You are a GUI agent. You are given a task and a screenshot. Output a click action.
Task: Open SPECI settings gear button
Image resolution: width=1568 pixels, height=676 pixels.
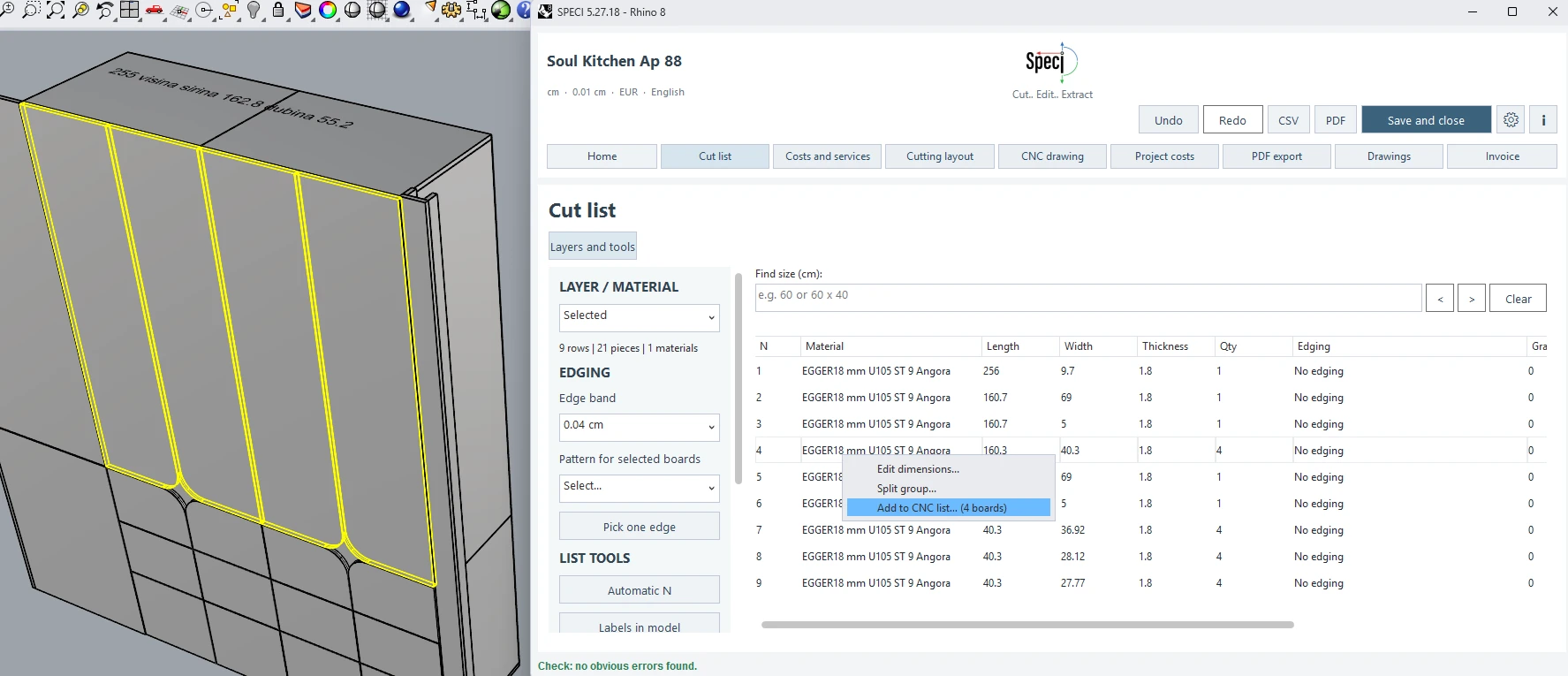[1511, 120]
